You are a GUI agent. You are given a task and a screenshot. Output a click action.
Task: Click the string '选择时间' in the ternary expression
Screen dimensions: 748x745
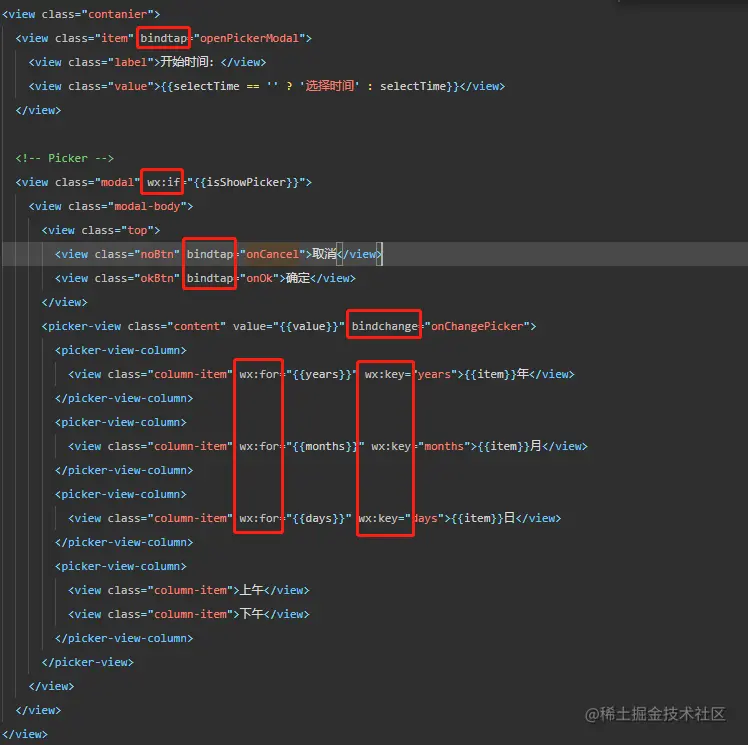[x=330, y=86]
